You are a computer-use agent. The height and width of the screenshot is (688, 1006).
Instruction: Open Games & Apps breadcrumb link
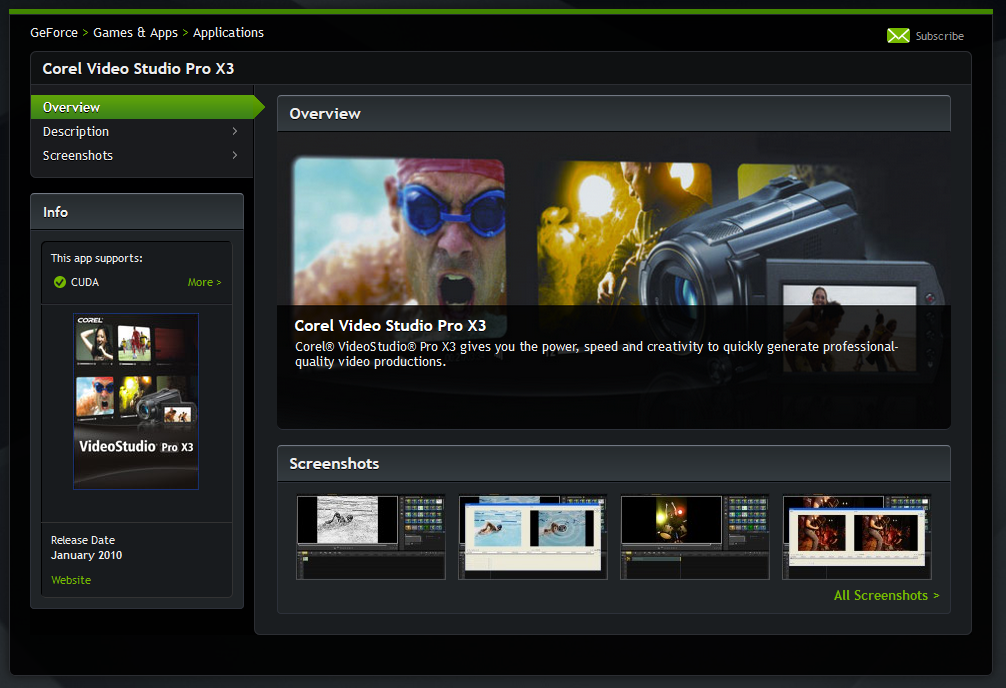click(135, 33)
